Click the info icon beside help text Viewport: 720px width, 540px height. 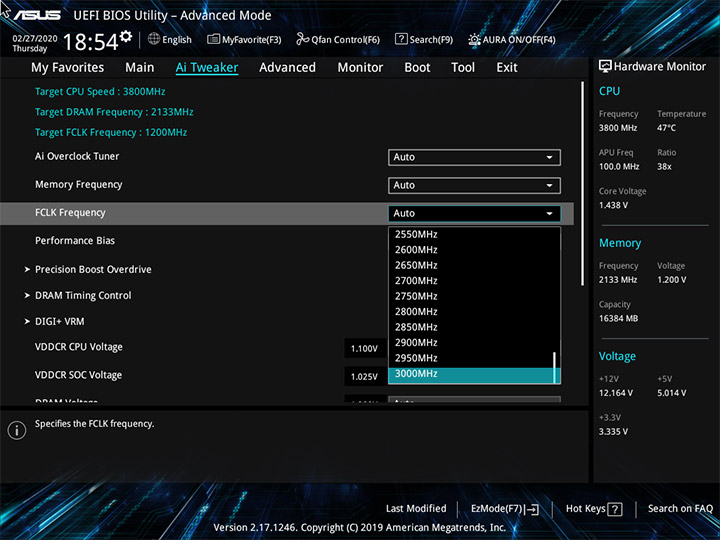(17, 430)
